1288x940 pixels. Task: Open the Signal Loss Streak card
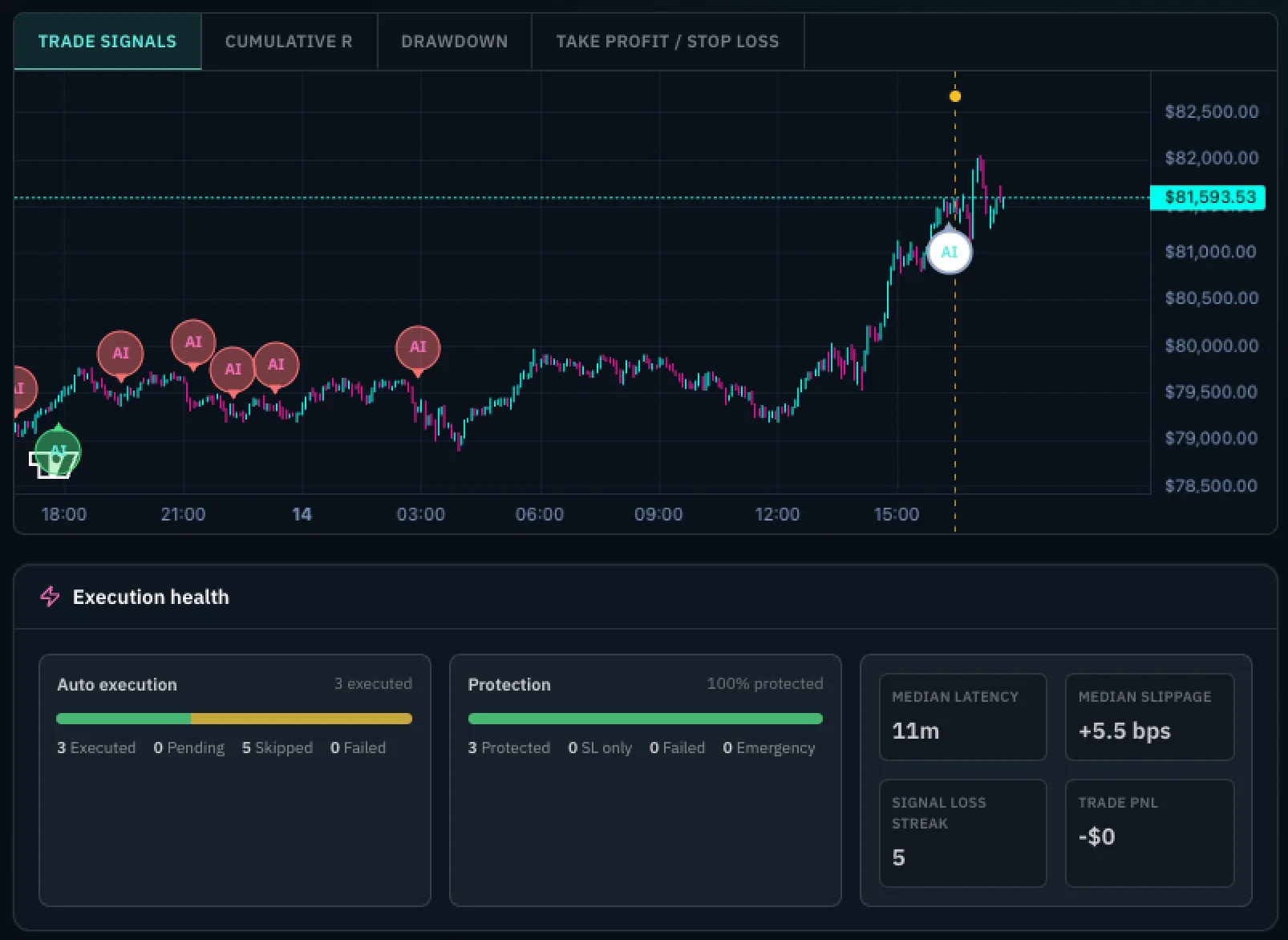click(x=963, y=833)
